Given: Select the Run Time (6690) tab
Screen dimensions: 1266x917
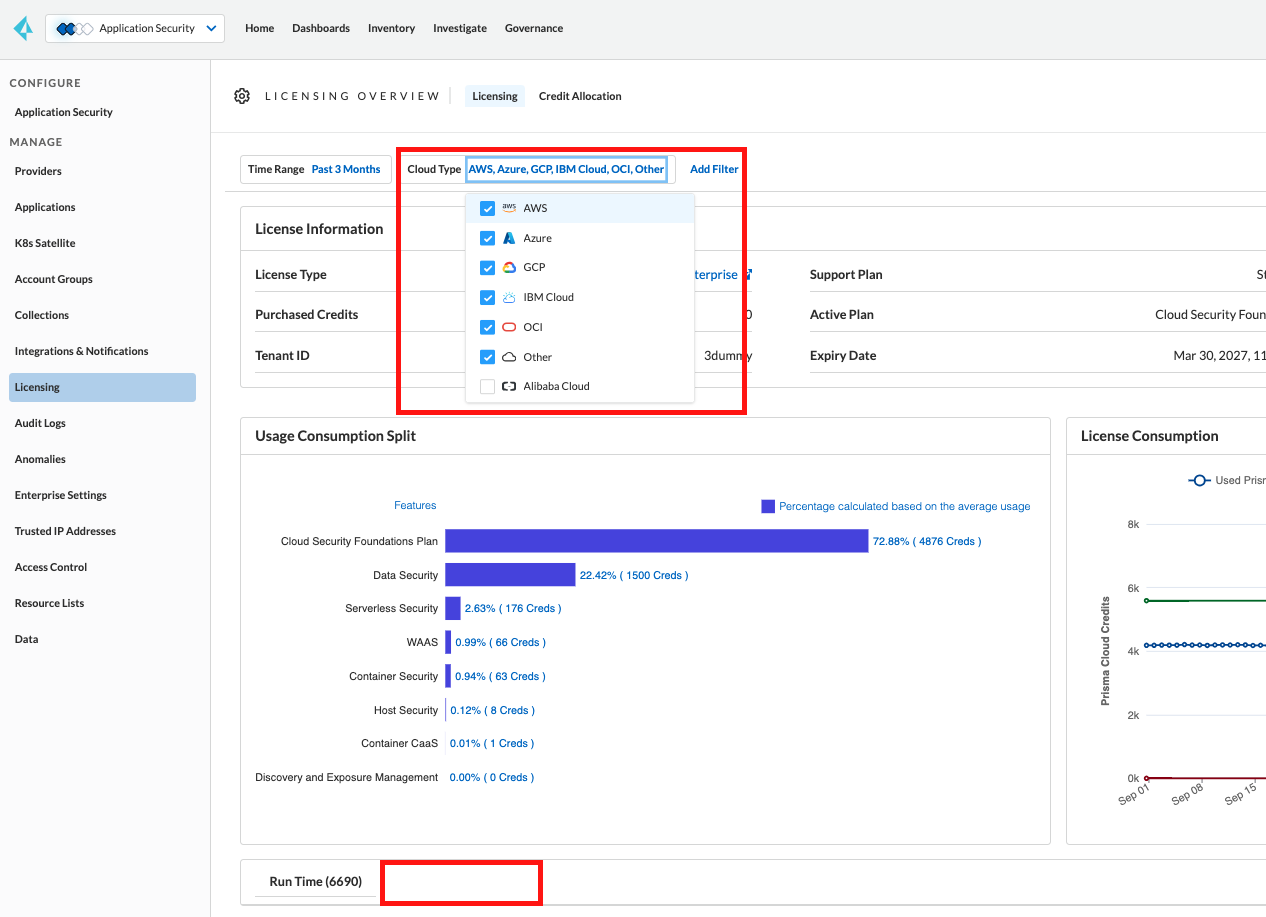Looking at the screenshot, I should click(x=315, y=882).
